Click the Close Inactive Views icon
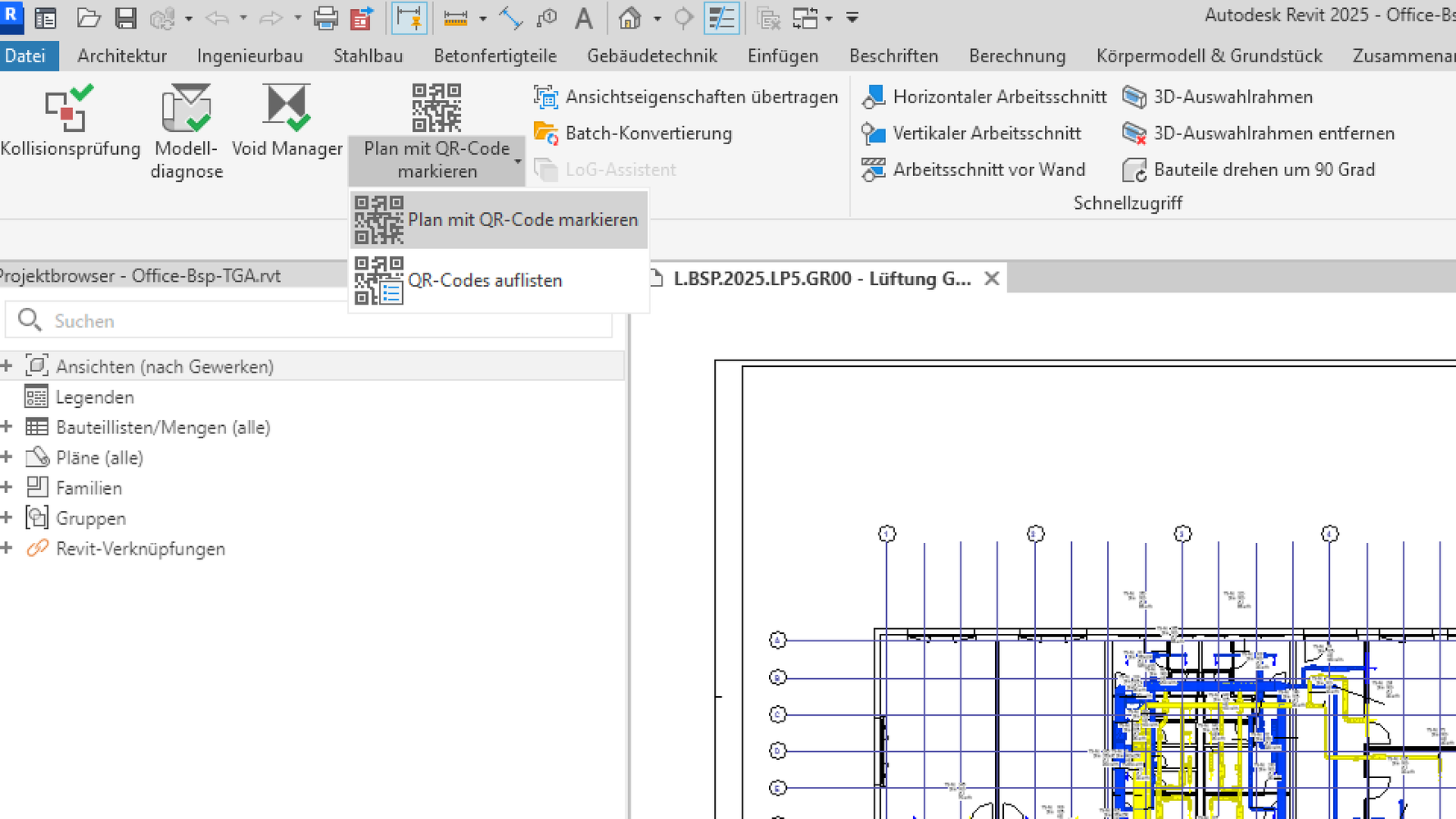1456x819 pixels. [x=768, y=18]
